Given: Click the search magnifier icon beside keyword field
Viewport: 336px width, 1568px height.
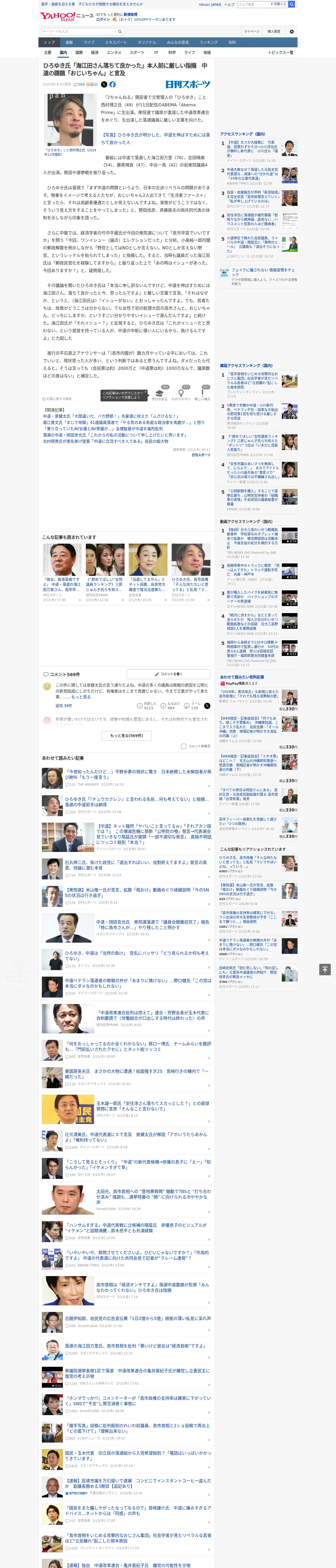Looking at the screenshot, I should (x=120, y=31).
